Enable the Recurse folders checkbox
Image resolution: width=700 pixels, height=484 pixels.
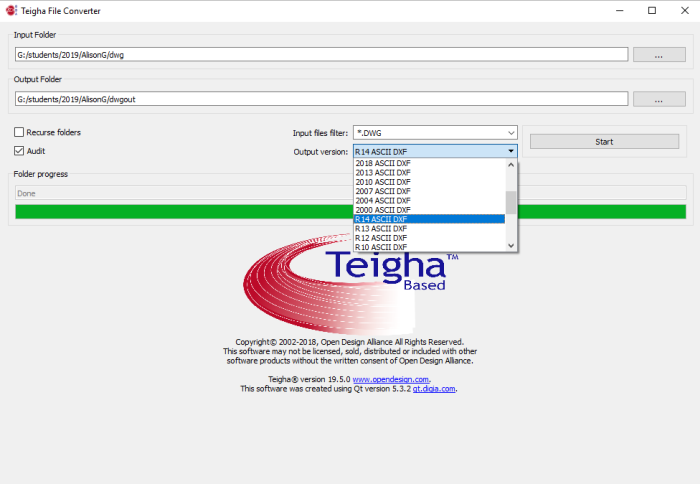(x=19, y=132)
